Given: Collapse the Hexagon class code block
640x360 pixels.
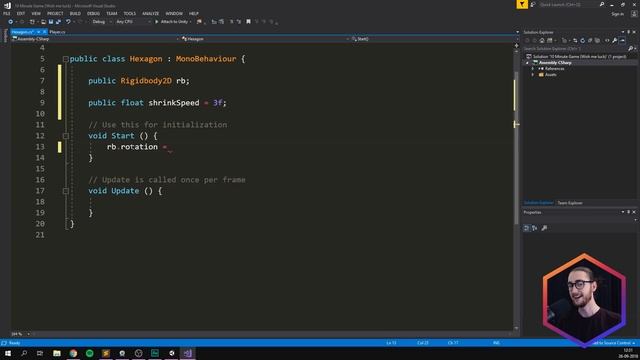Looking at the screenshot, I should [x=66, y=59].
